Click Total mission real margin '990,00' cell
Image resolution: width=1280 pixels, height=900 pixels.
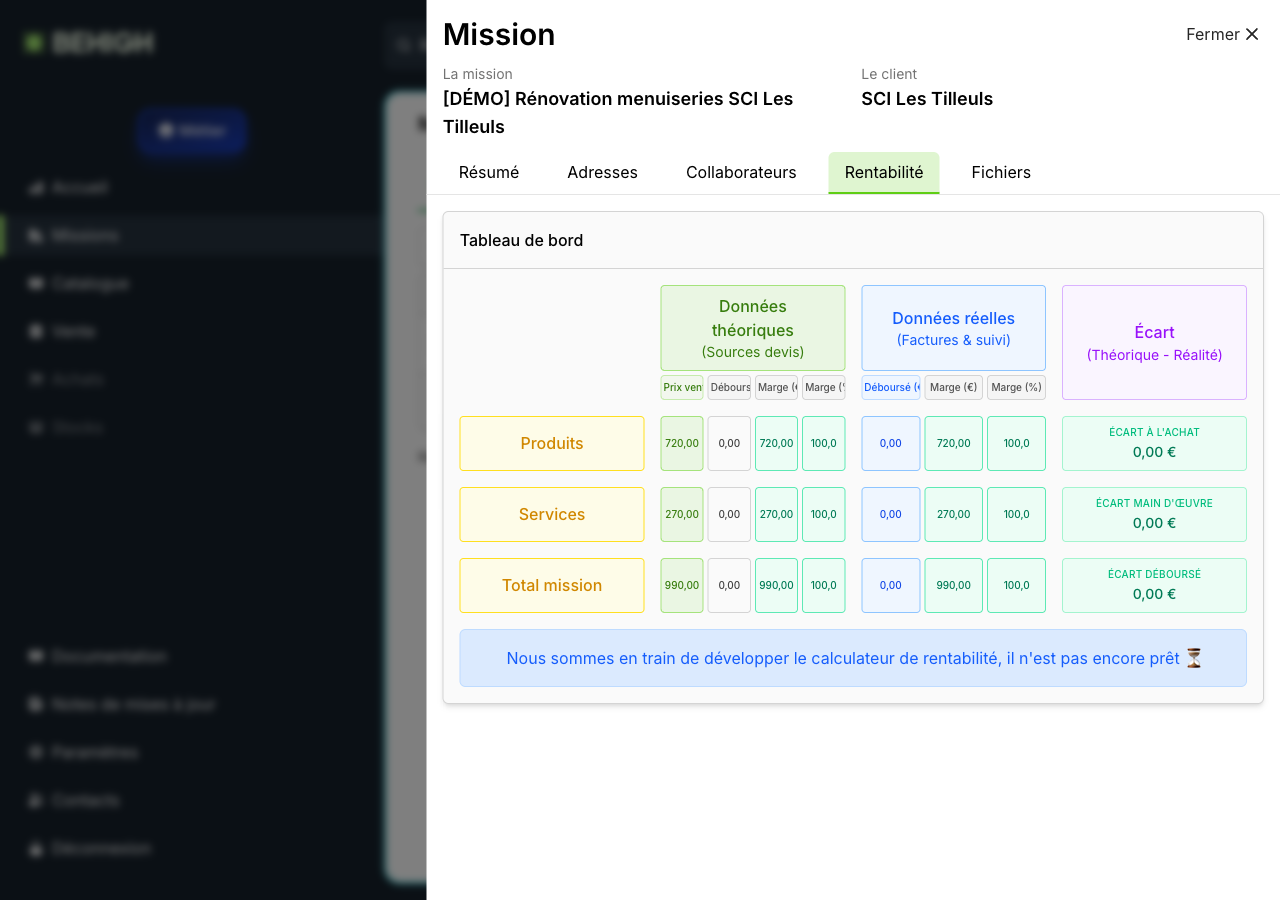954,585
